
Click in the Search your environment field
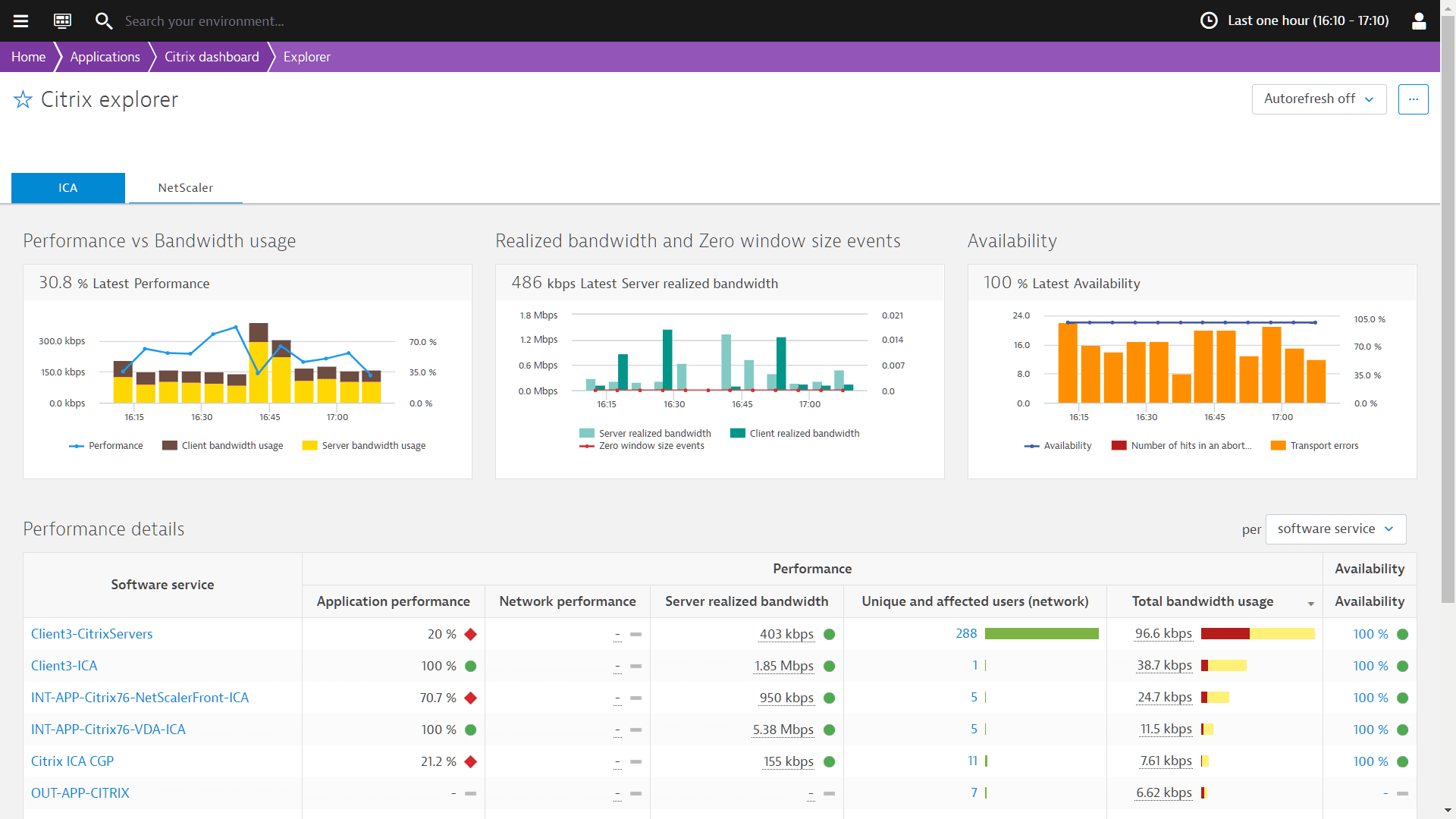pyautogui.click(x=205, y=20)
